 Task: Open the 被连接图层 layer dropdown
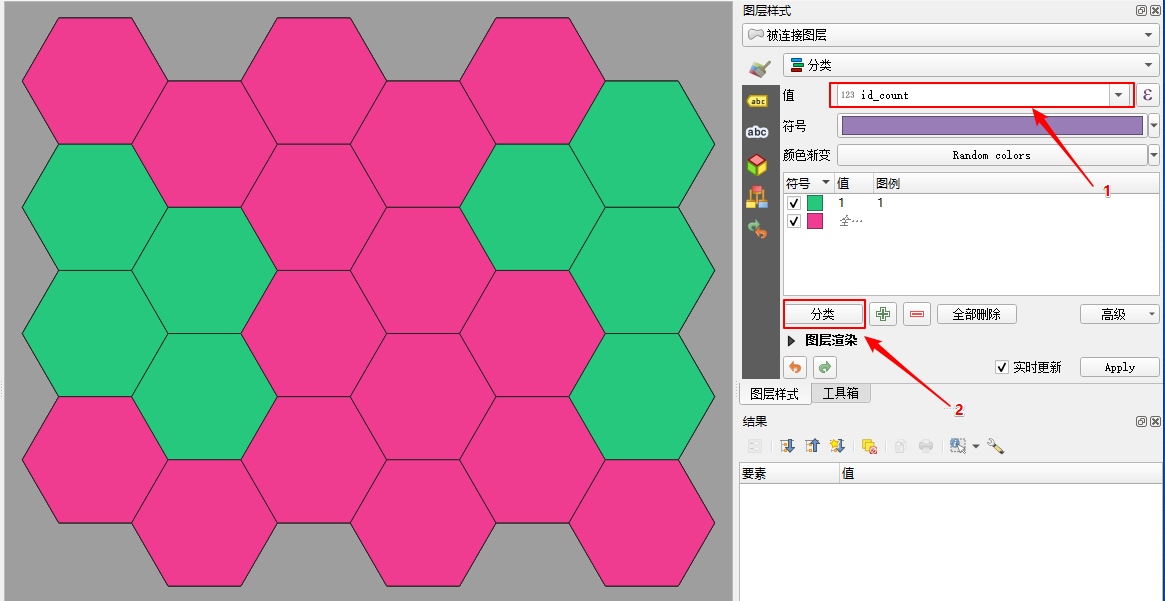[950, 35]
